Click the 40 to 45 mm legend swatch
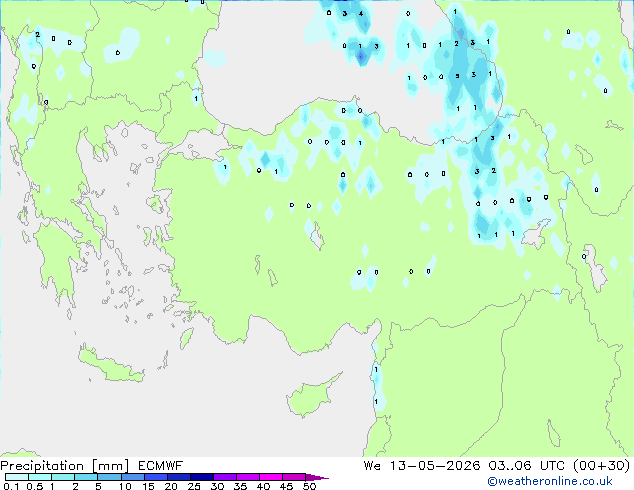 coord(271,477)
